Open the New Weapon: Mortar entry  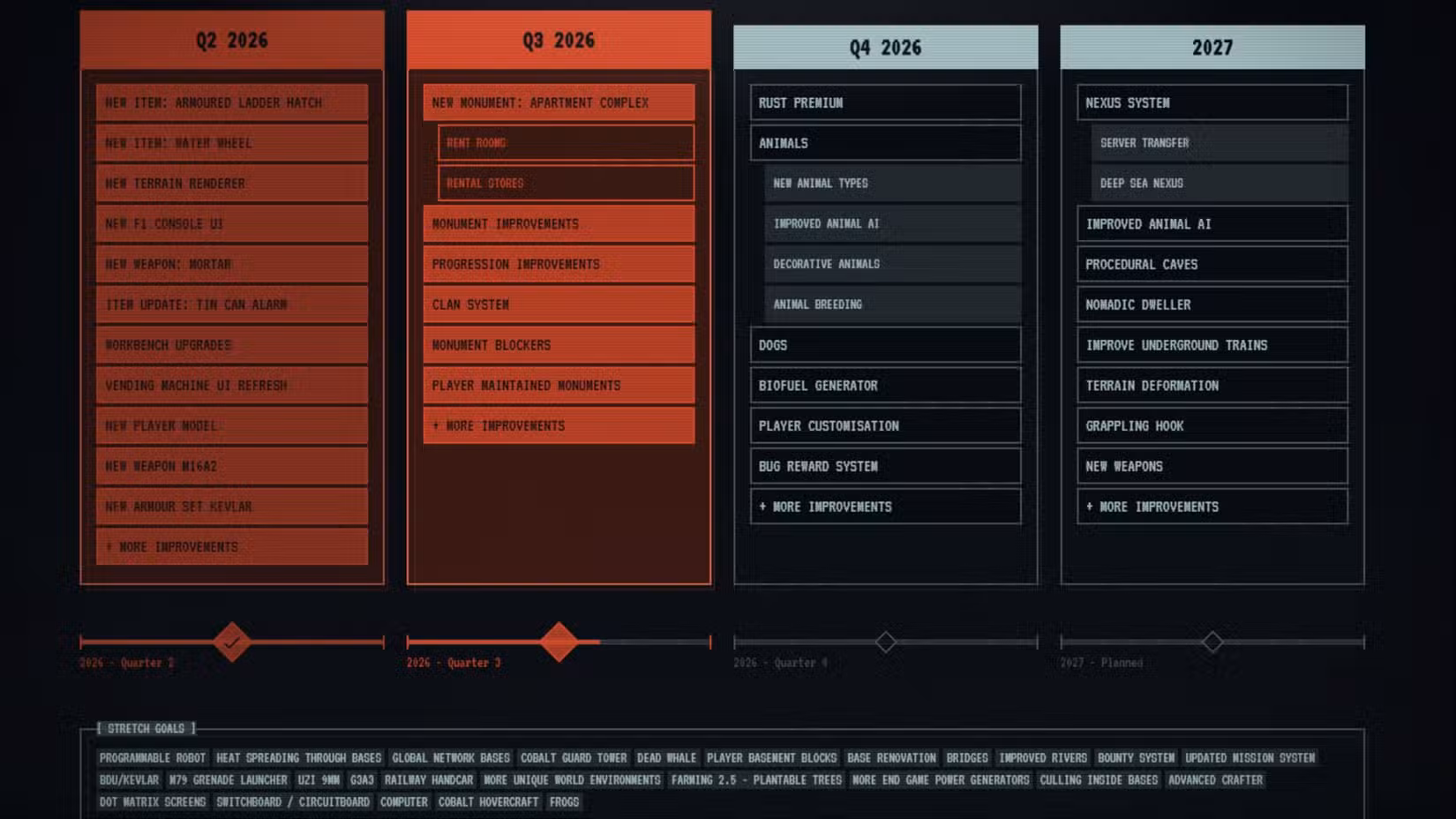coord(232,264)
